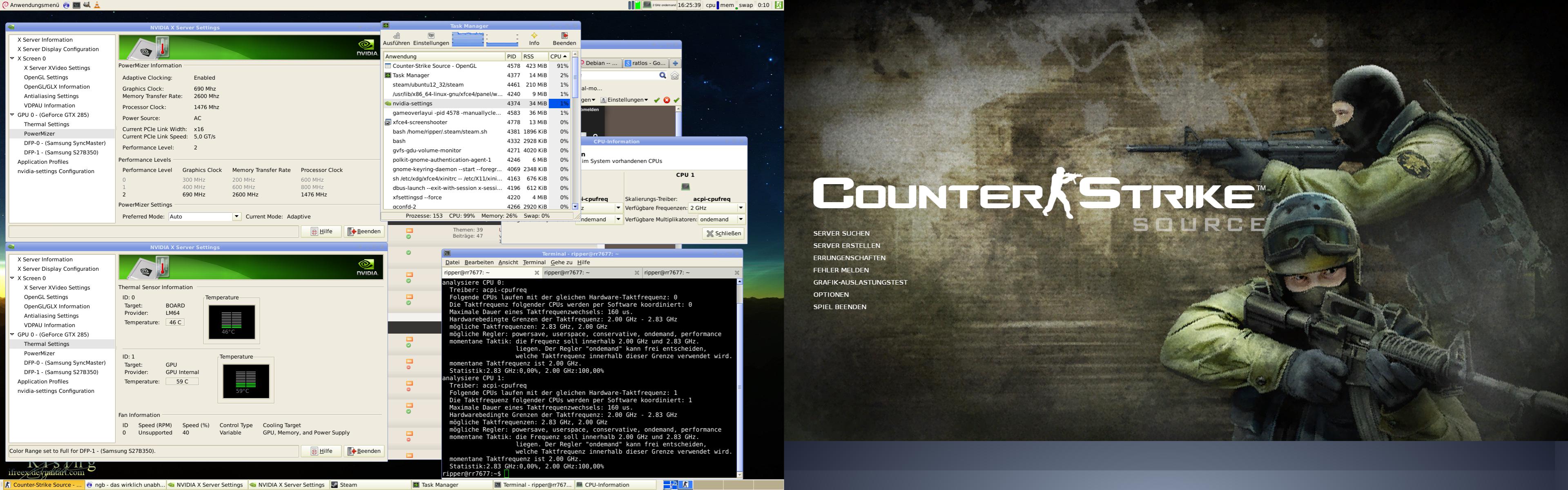Switch to workspace 2 in the pager
This screenshot has width=1568, height=490.
(686, 485)
